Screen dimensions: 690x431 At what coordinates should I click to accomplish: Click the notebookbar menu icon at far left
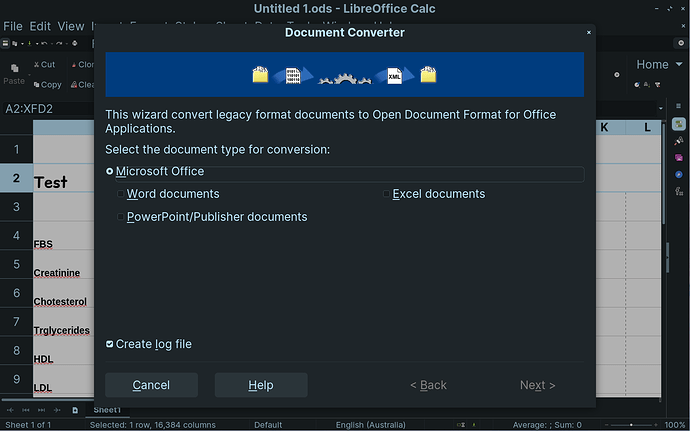[x=5, y=43]
